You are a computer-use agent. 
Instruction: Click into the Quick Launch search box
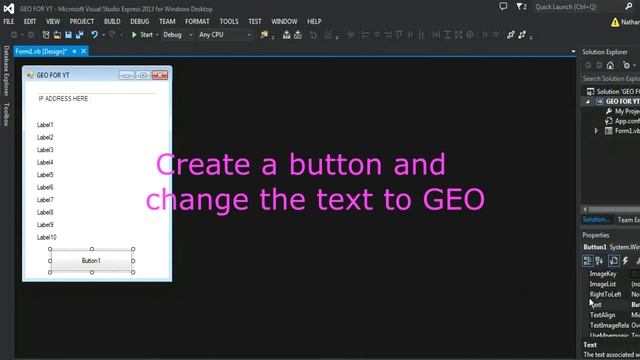click(578, 7)
